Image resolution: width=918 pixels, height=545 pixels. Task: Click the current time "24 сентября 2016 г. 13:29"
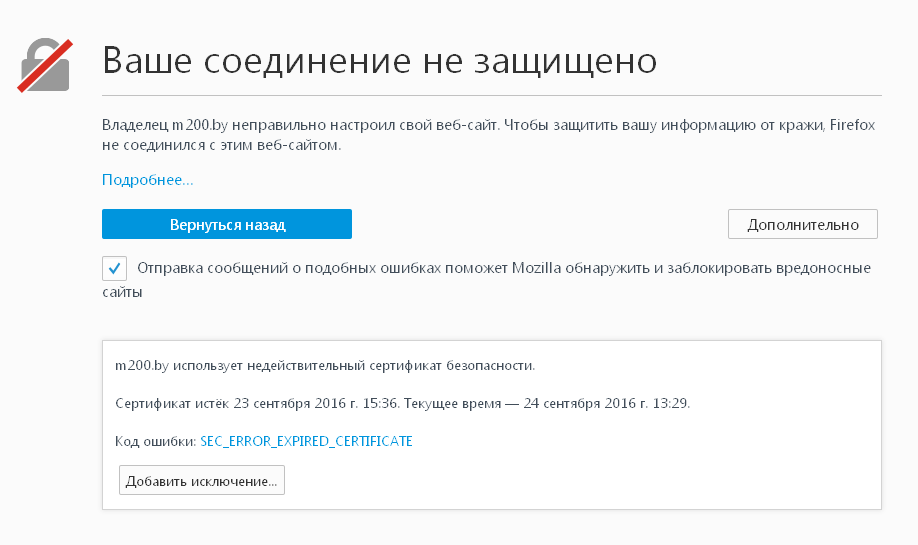pyautogui.click(x=606, y=403)
